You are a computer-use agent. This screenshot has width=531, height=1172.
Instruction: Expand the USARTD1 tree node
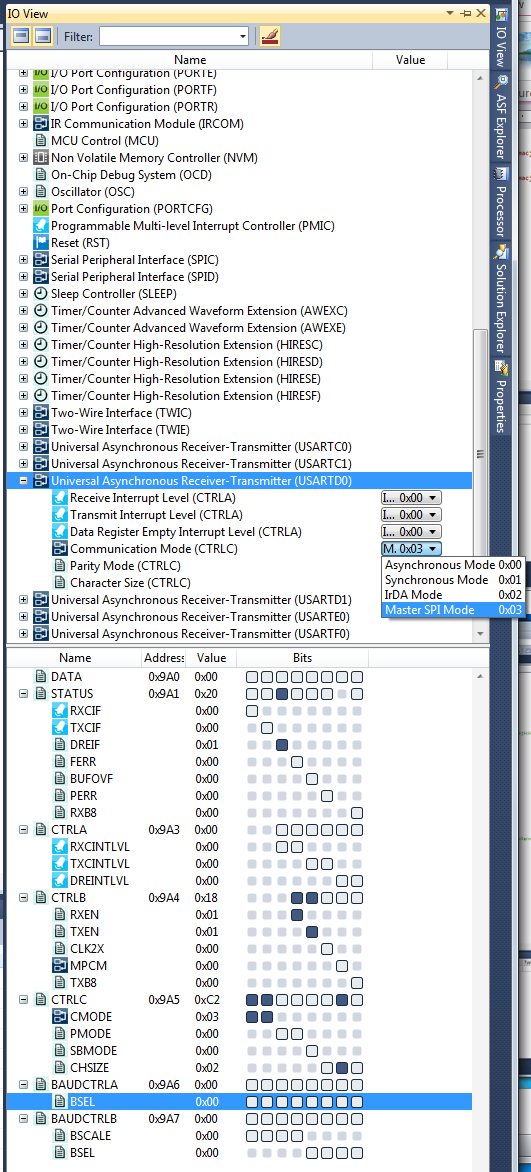click(x=23, y=600)
